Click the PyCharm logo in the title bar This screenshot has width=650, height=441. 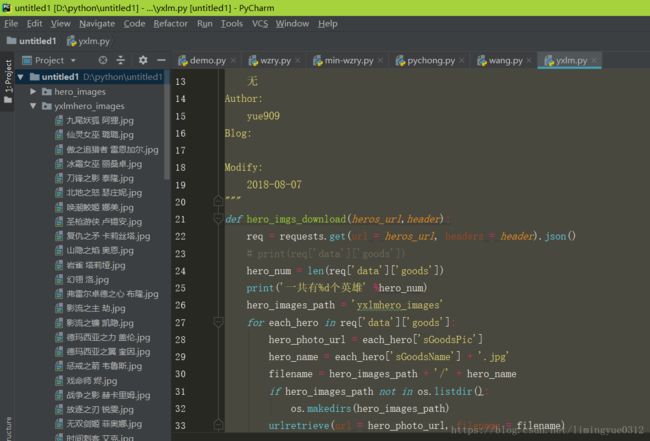(x=6, y=7)
